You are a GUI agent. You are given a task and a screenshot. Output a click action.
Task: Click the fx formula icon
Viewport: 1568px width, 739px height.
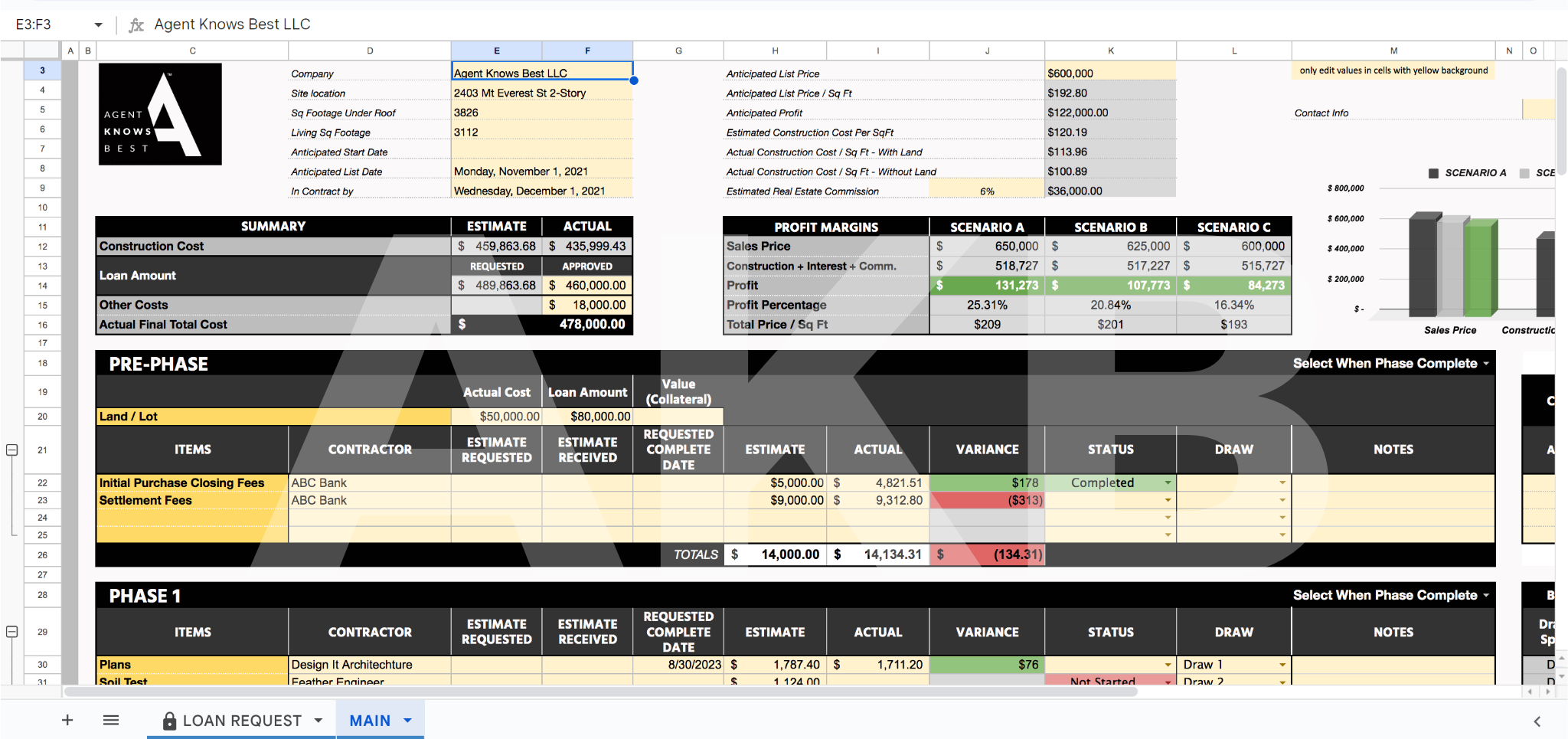tap(136, 25)
